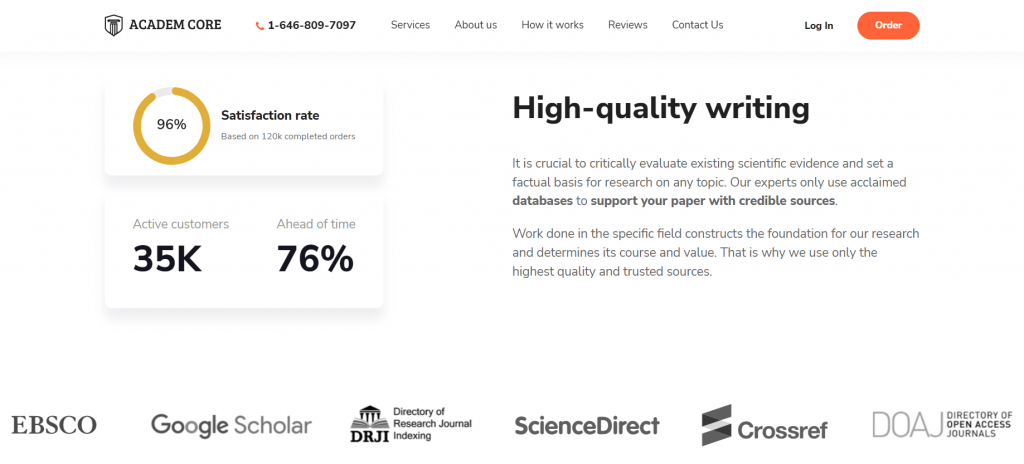Click the orange phone handset icon

260,26
